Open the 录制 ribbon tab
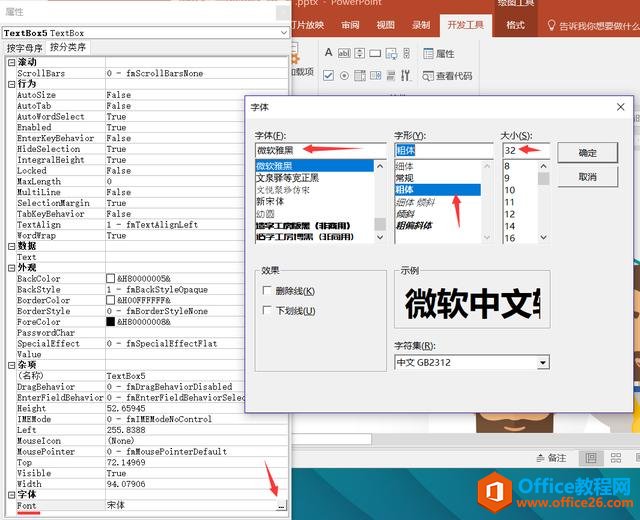The image size is (640, 520). pyautogui.click(x=421, y=25)
